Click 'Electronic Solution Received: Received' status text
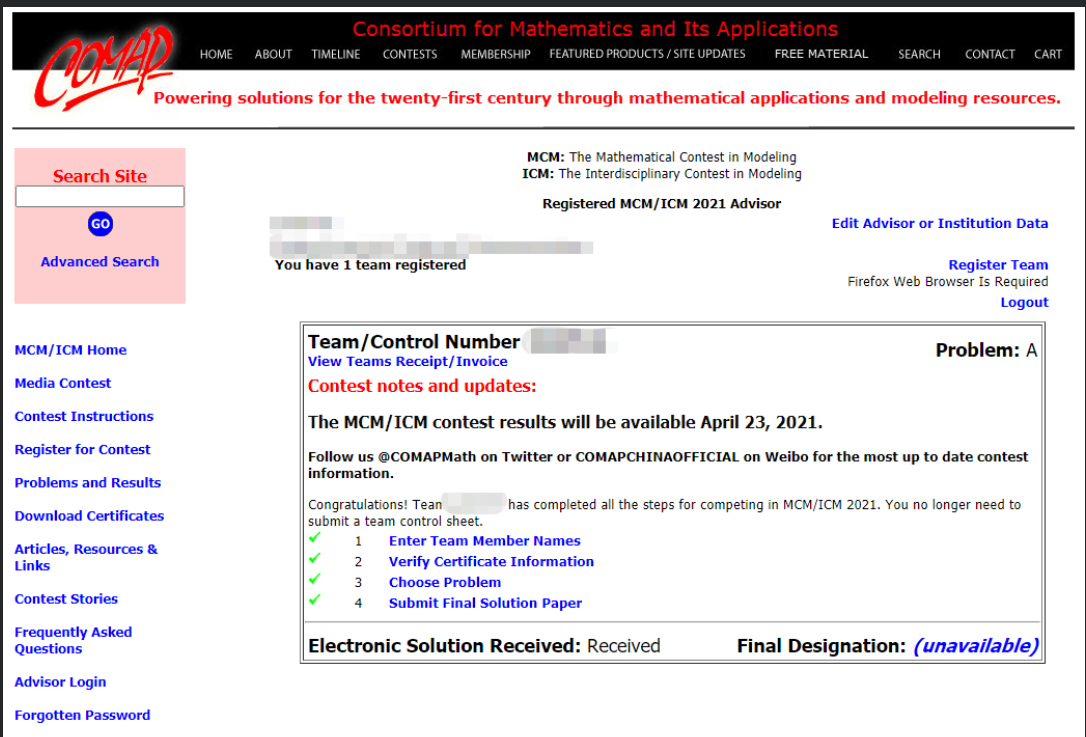This screenshot has width=1086, height=737. click(484, 646)
